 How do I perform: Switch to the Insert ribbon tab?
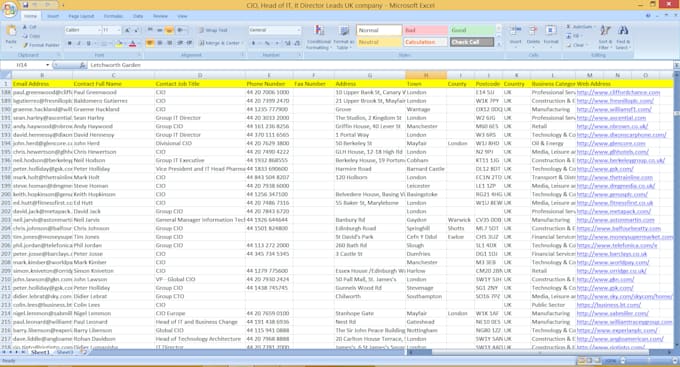point(53,16)
